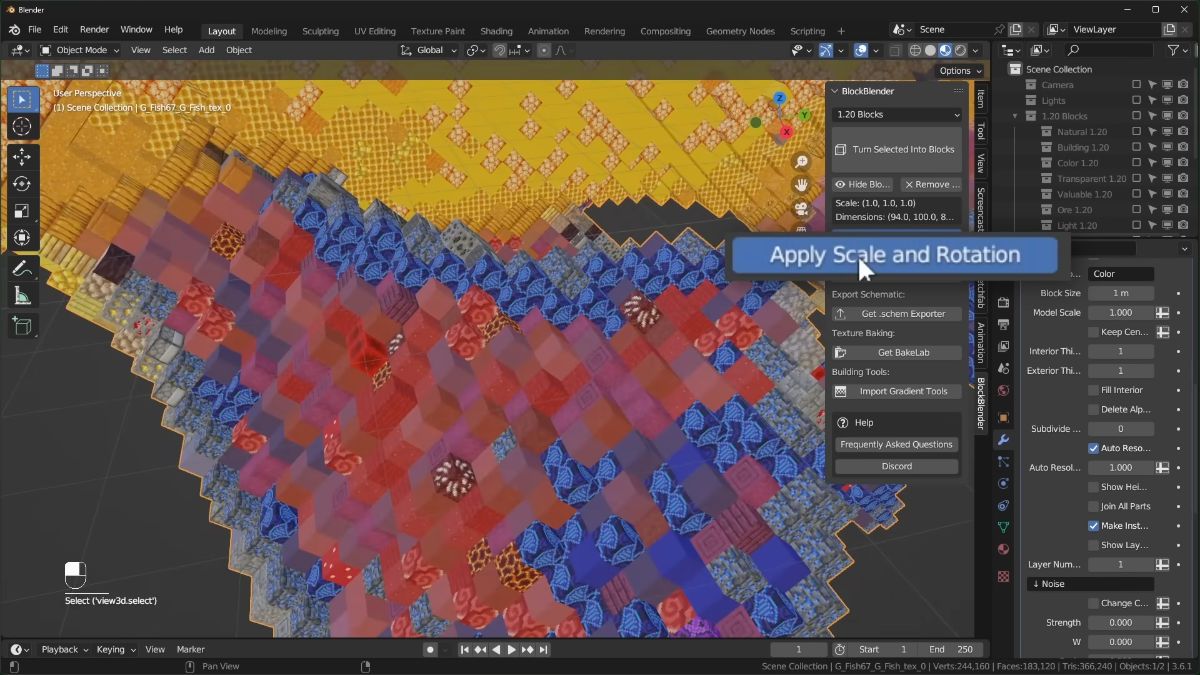Select the Rotate tool in the toolbar

tap(22, 184)
